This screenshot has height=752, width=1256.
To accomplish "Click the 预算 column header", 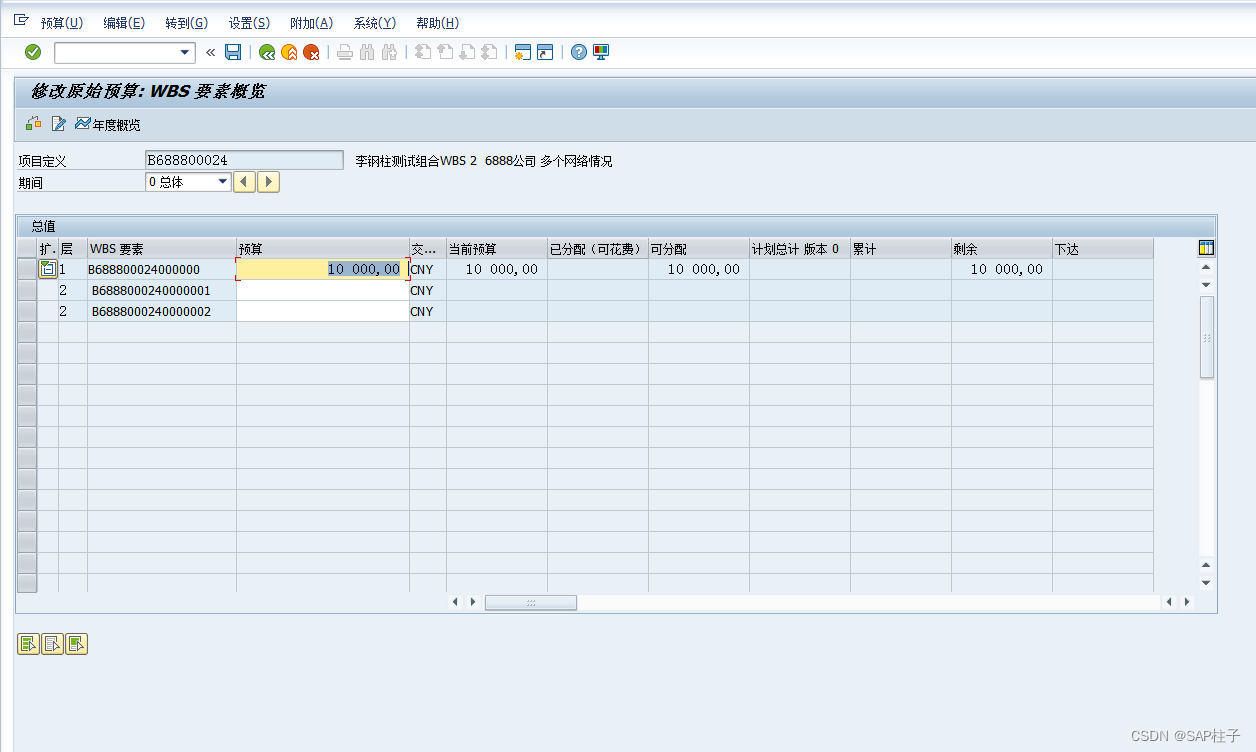I will click(x=323, y=248).
